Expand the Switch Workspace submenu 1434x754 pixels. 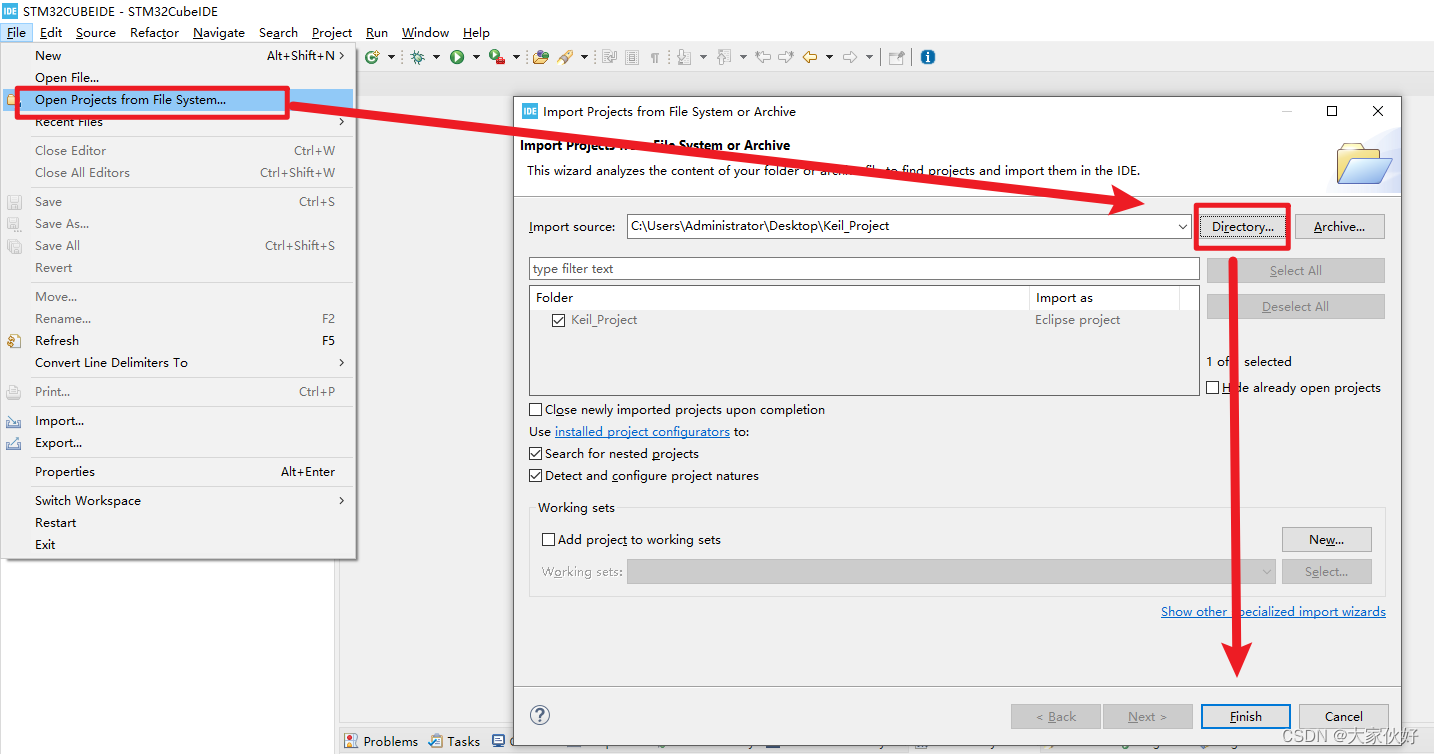[178, 500]
